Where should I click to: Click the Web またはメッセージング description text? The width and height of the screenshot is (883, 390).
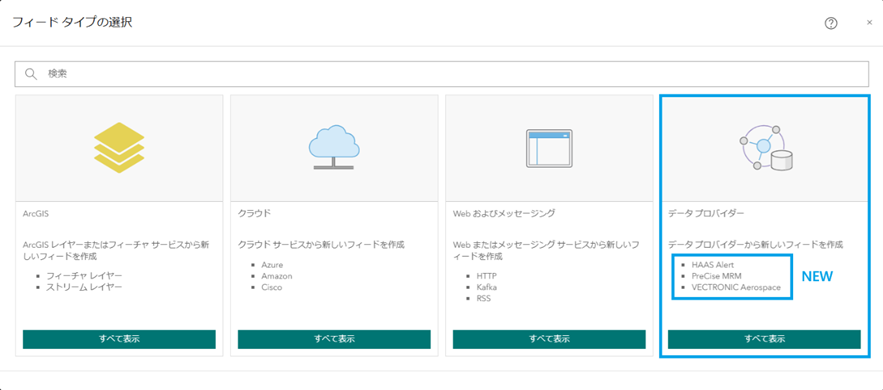546,250
